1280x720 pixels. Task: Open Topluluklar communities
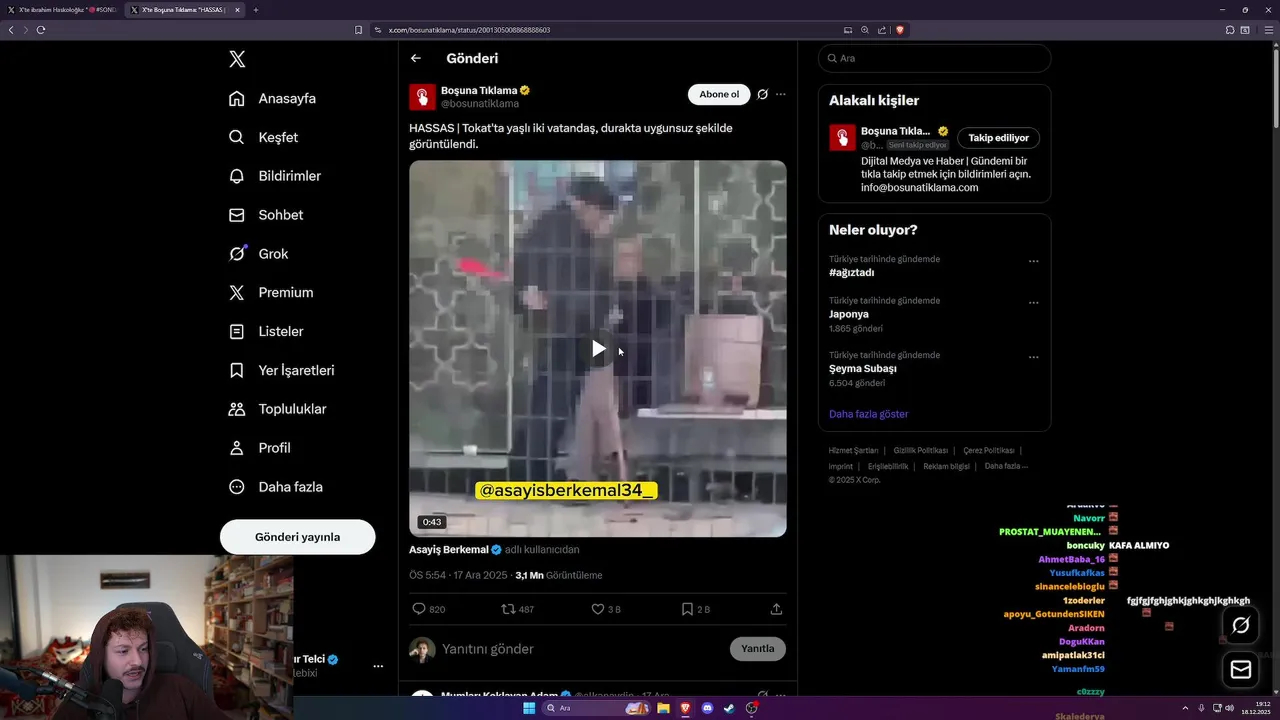pyautogui.click(x=278, y=409)
